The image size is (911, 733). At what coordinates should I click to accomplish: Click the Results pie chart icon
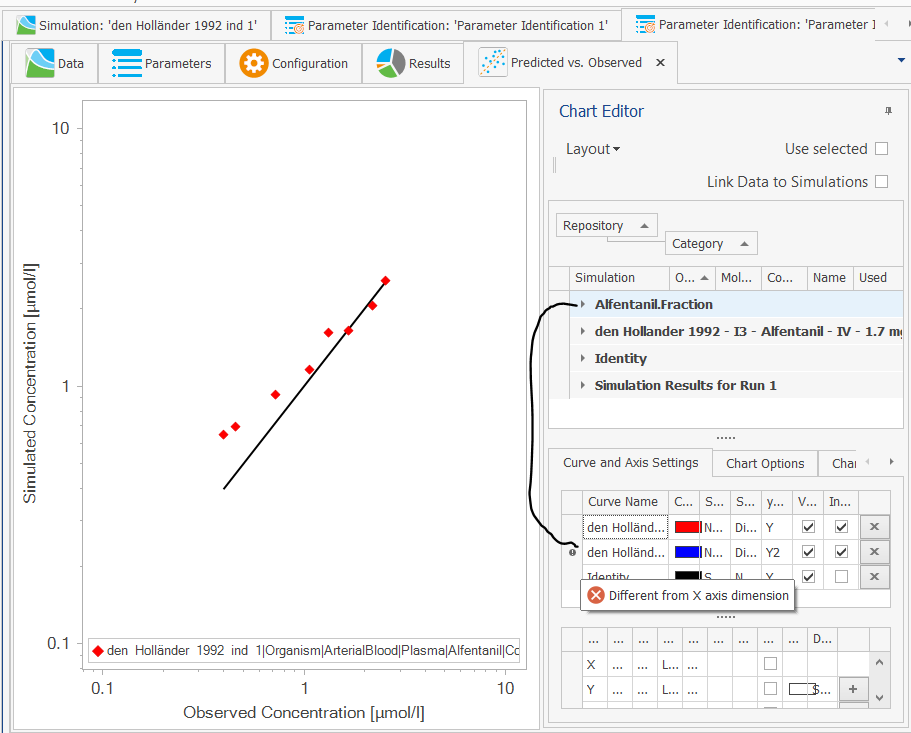[386, 61]
